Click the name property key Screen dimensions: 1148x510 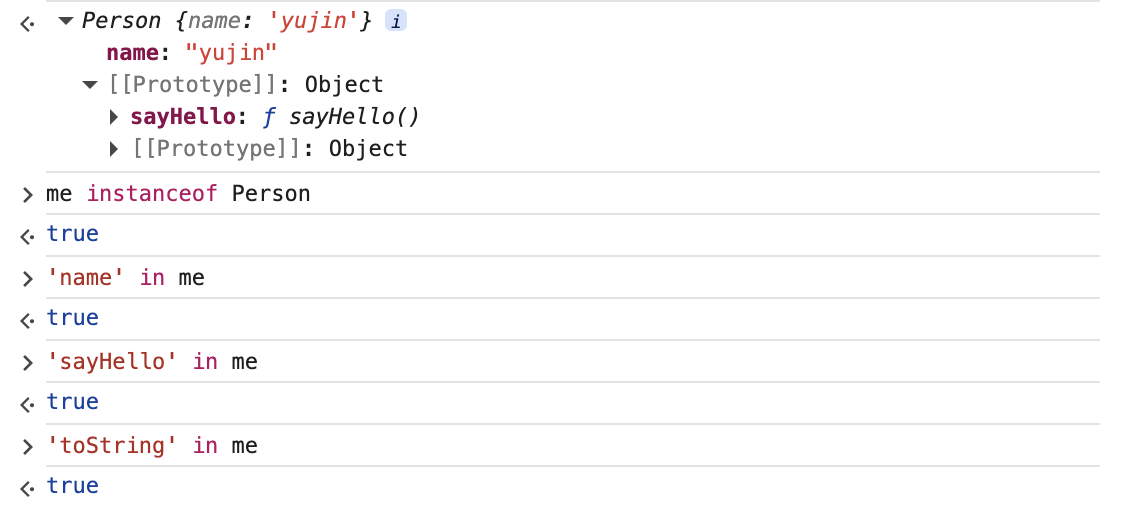[132, 53]
